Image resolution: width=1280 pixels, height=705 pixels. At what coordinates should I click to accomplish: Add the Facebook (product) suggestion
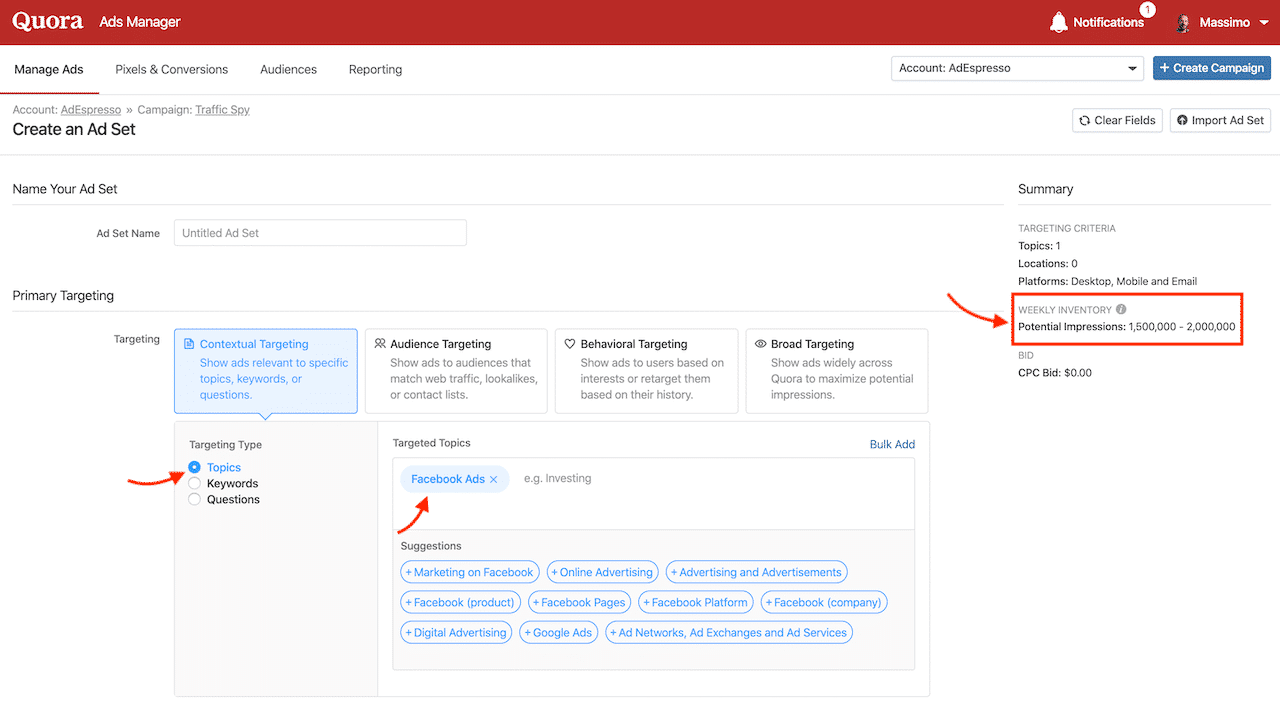pos(461,603)
